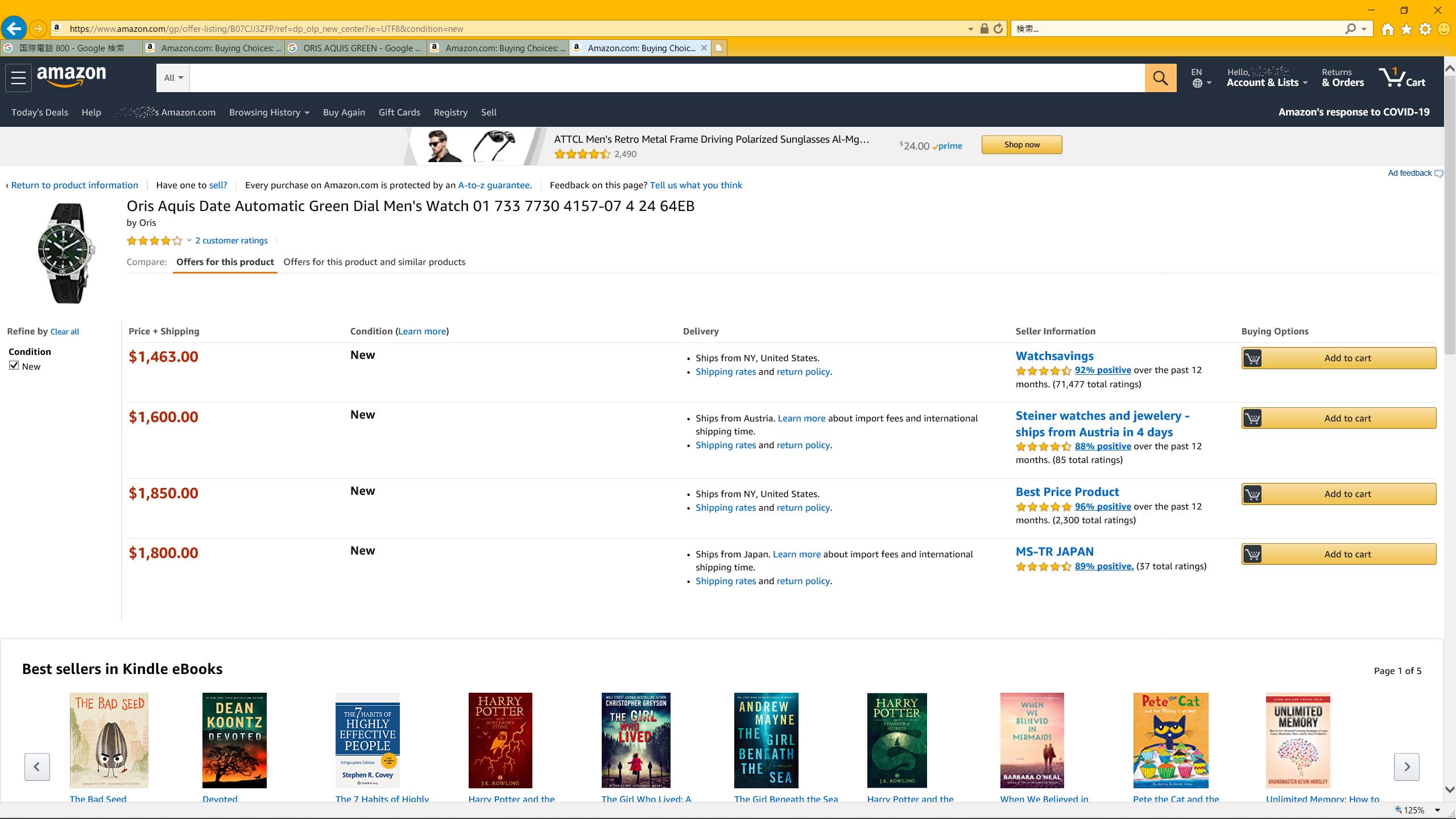Open the Amazon hamburger menu

[x=18, y=78]
